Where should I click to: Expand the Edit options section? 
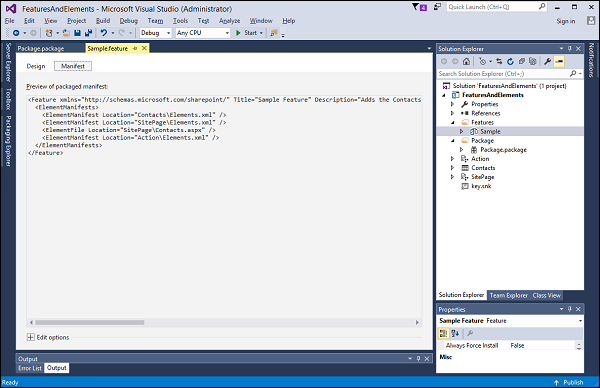pos(31,337)
